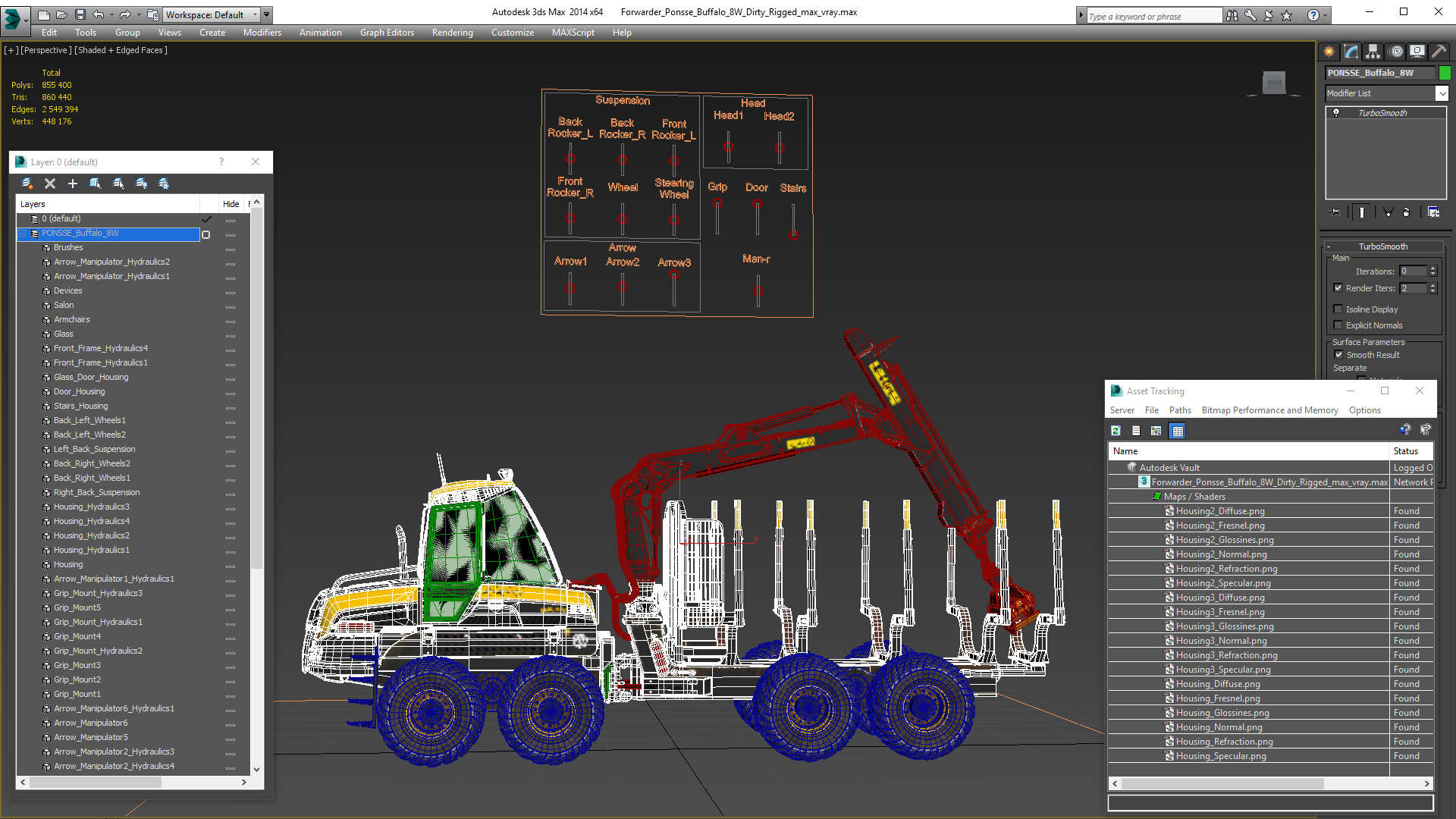The height and width of the screenshot is (819, 1456).
Task: Switch to the Display panel tab
Action: coord(1417,52)
